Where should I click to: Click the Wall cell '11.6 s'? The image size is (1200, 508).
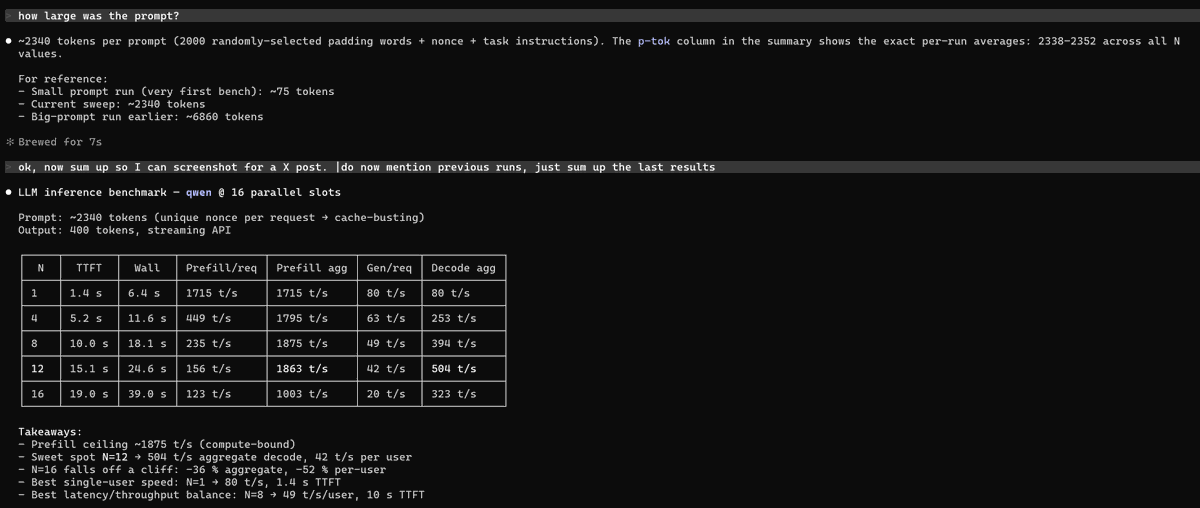pyautogui.click(x=146, y=318)
